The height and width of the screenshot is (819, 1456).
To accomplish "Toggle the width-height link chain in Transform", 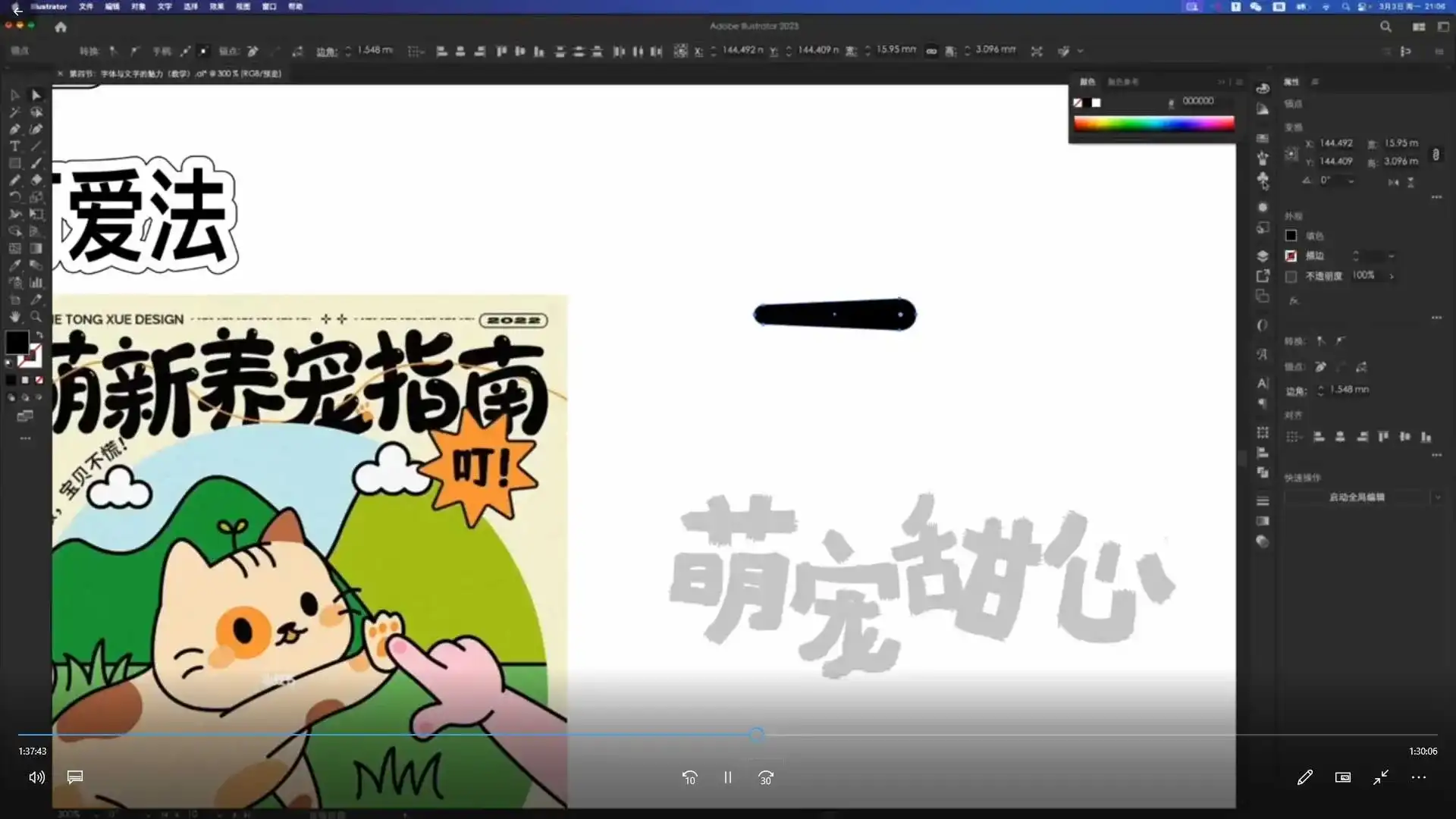I will point(1436,154).
